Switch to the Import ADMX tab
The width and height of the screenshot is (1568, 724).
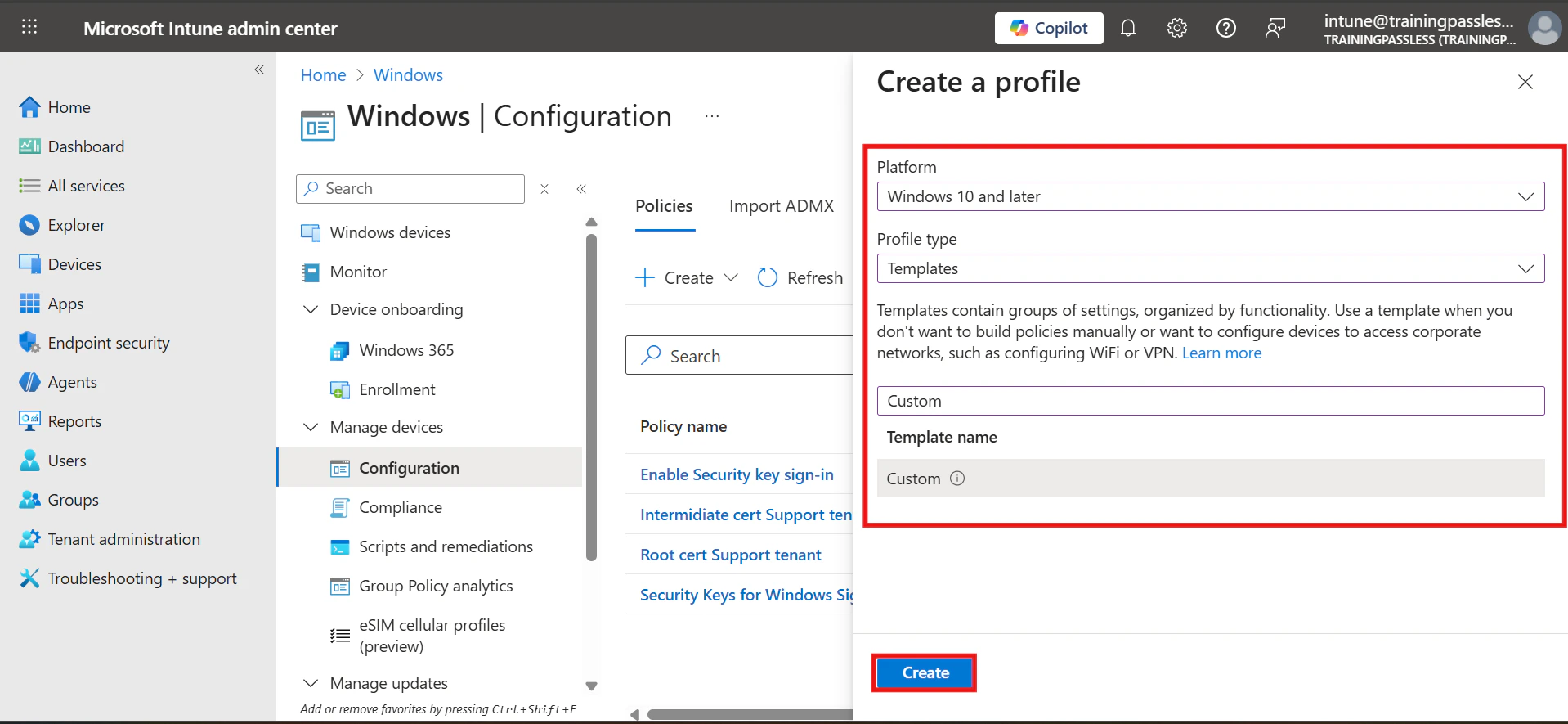click(x=782, y=206)
